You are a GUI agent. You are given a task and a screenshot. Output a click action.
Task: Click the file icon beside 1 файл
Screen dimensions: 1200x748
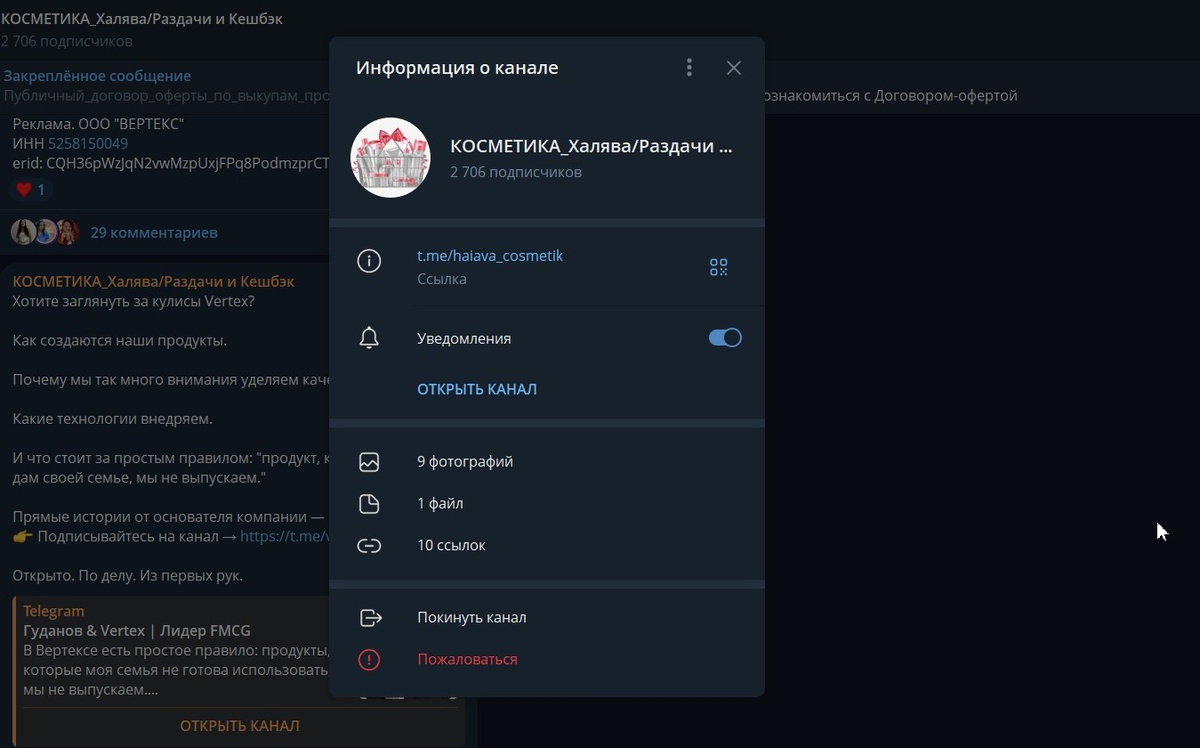coord(369,504)
